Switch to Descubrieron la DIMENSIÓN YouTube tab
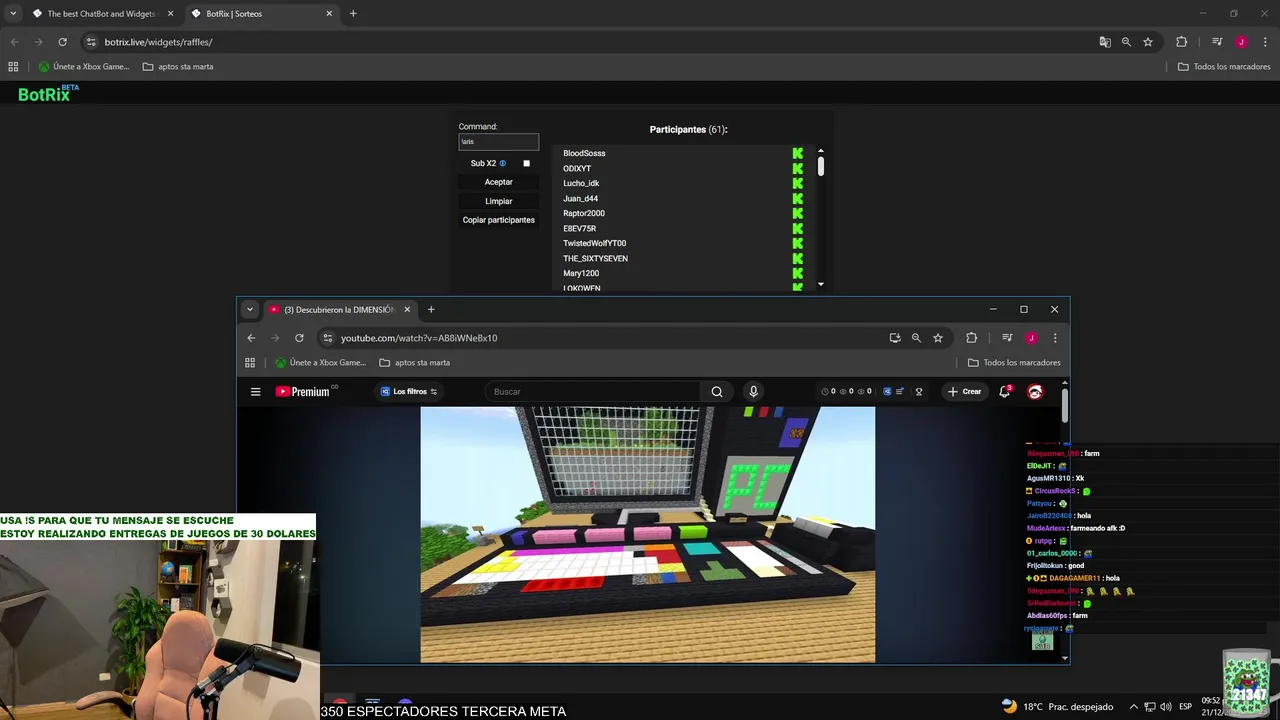Screen dimensions: 1280x720 (x=338, y=310)
